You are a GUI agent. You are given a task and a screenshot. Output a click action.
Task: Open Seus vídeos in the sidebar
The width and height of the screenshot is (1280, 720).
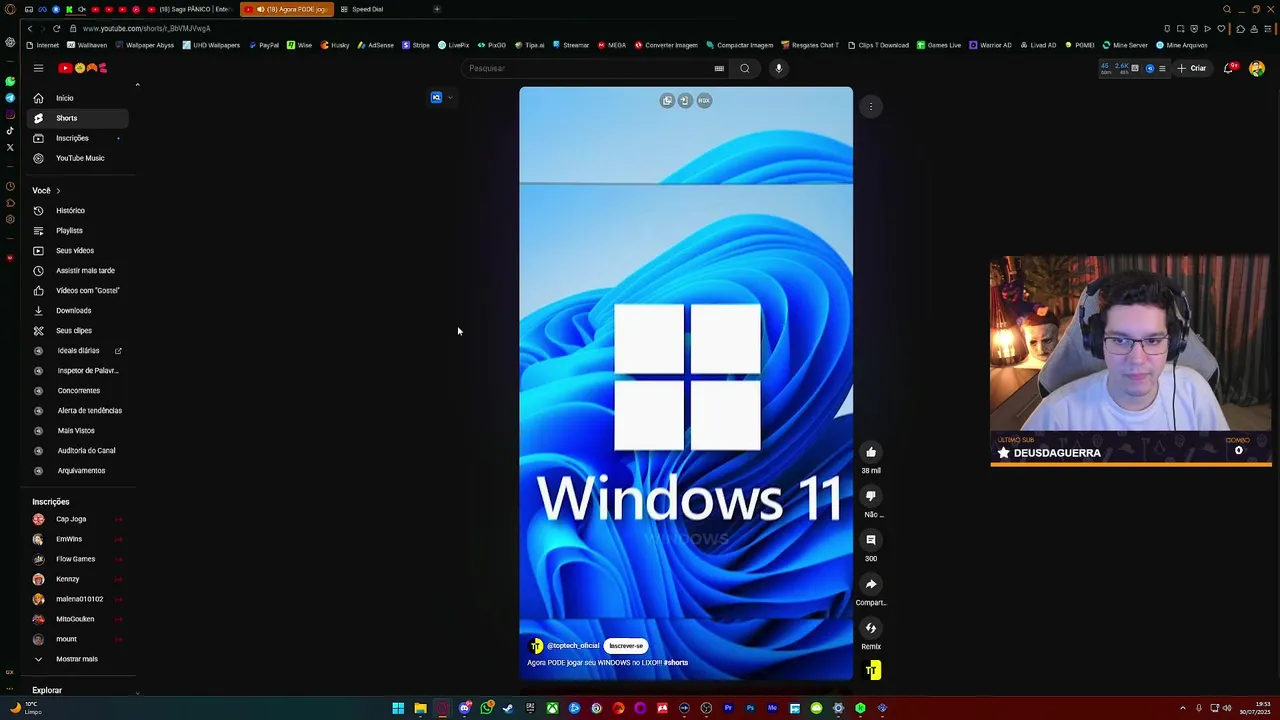pos(77,250)
